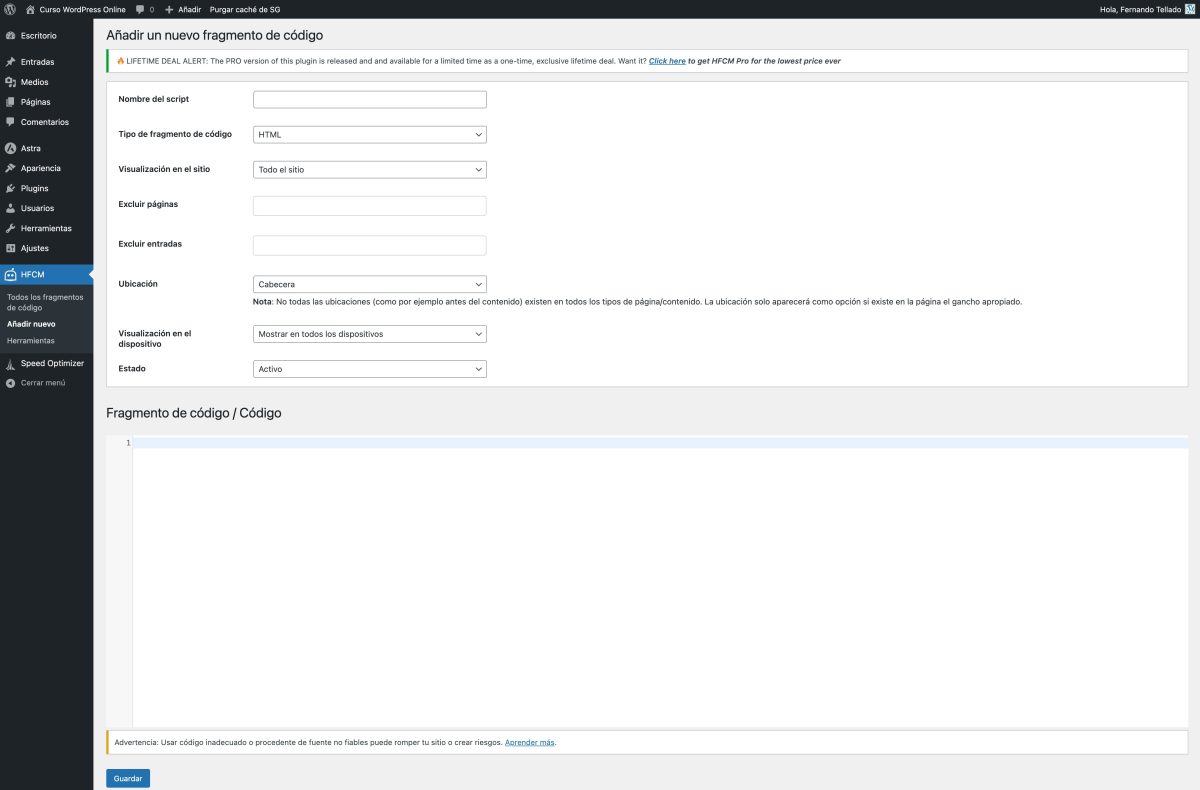Viewport: 1200px width, 790px height.
Task: Open the Medios library icon
Action: pyautogui.click(x=12, y=81)
